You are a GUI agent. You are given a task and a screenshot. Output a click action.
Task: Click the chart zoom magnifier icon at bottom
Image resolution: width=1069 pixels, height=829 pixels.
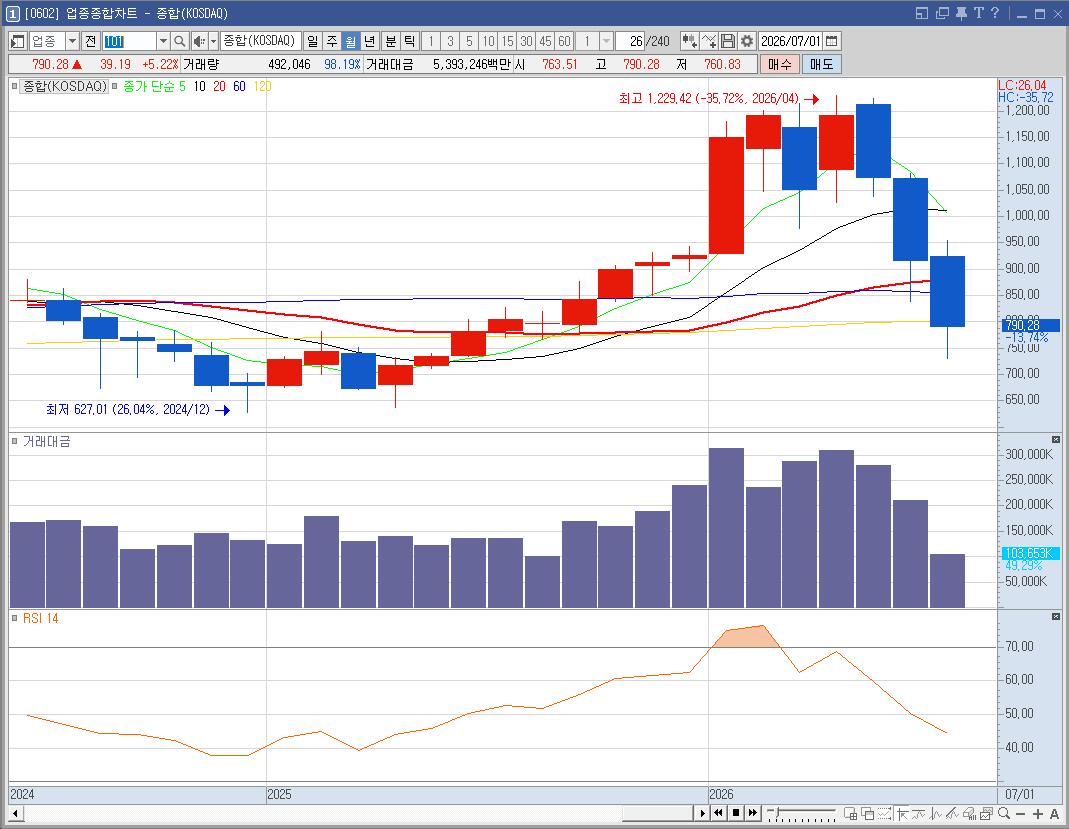[1004, 813]
